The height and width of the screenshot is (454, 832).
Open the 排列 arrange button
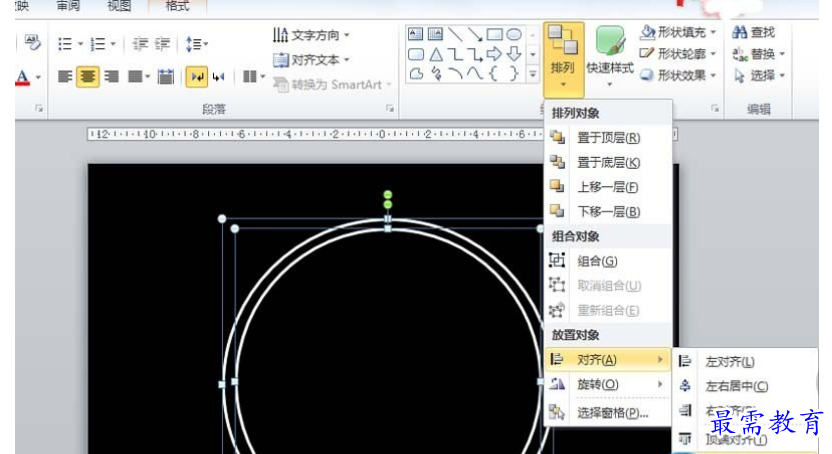563,58
